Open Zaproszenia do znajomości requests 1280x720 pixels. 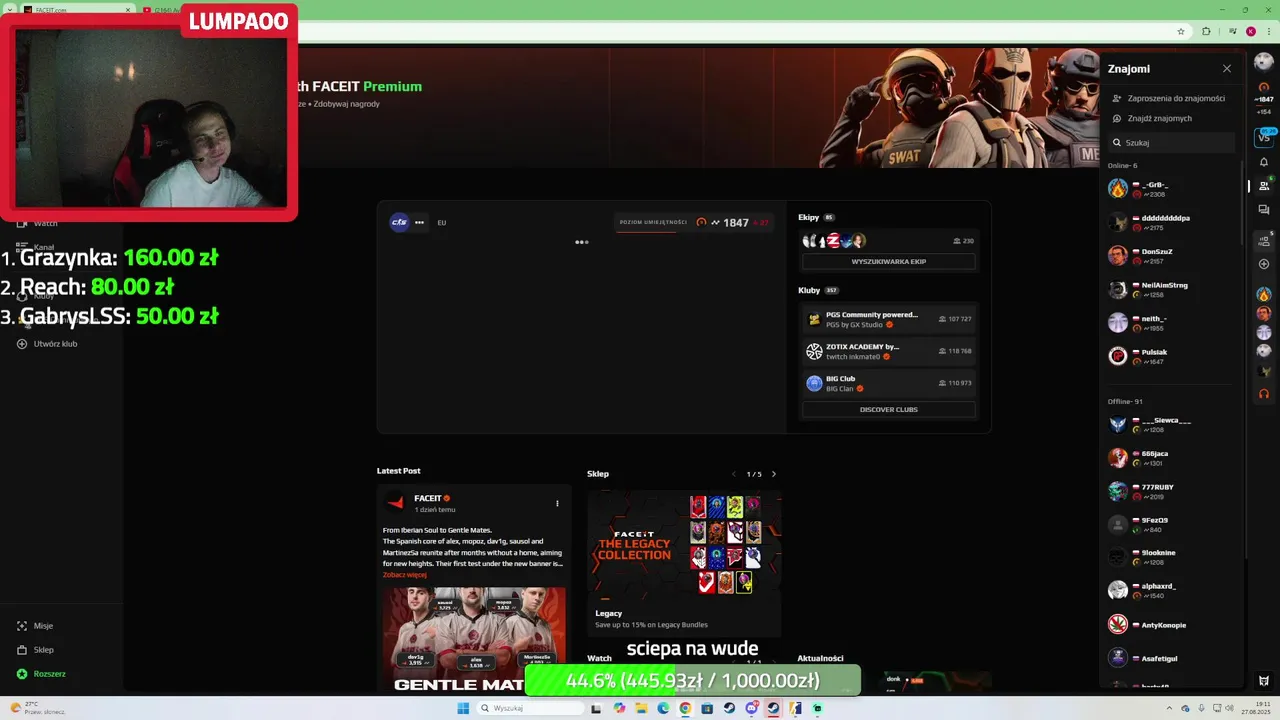click(1169, 98)
